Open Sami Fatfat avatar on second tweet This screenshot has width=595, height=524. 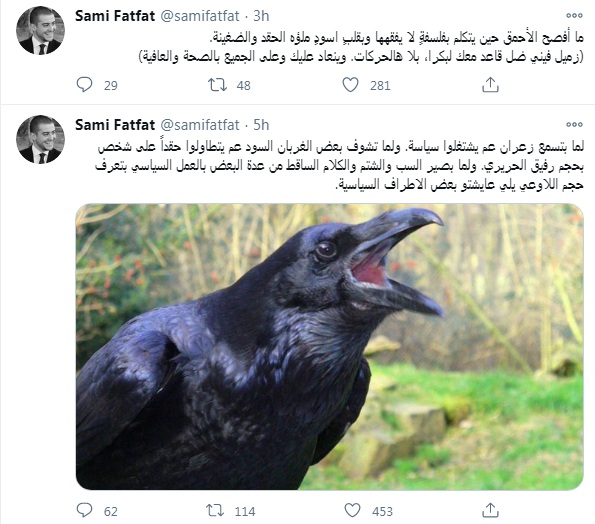pyautogui.click(x=40, y=139)
